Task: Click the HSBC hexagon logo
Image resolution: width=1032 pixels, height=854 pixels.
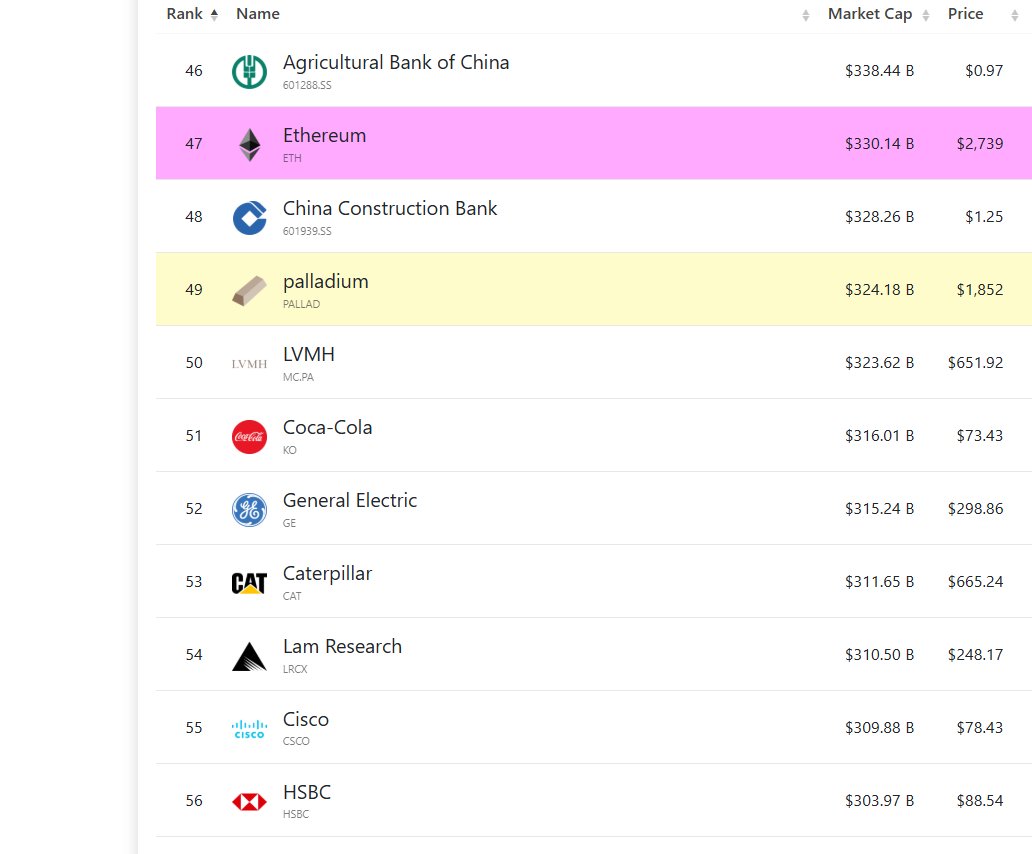Action: 249,801
